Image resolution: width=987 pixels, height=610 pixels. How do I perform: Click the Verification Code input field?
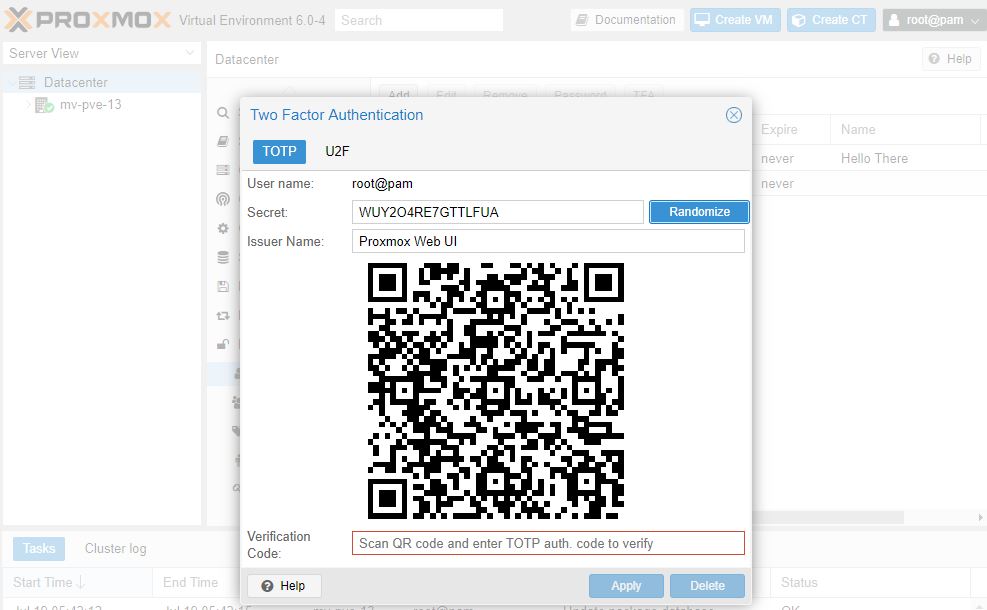click(x=548, y=543)
